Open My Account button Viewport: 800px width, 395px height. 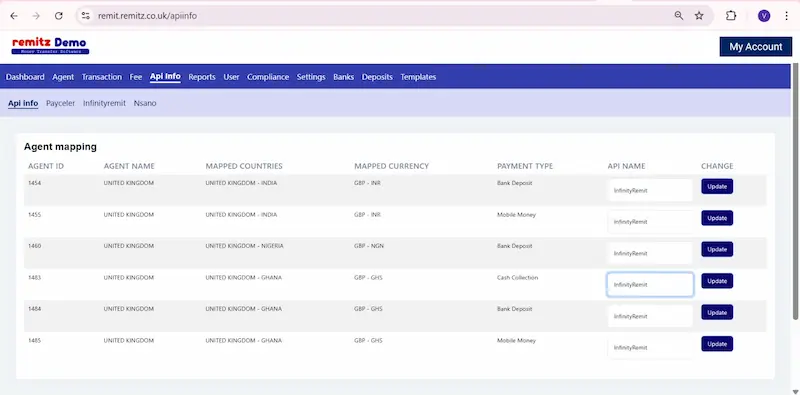click(755, 46)
